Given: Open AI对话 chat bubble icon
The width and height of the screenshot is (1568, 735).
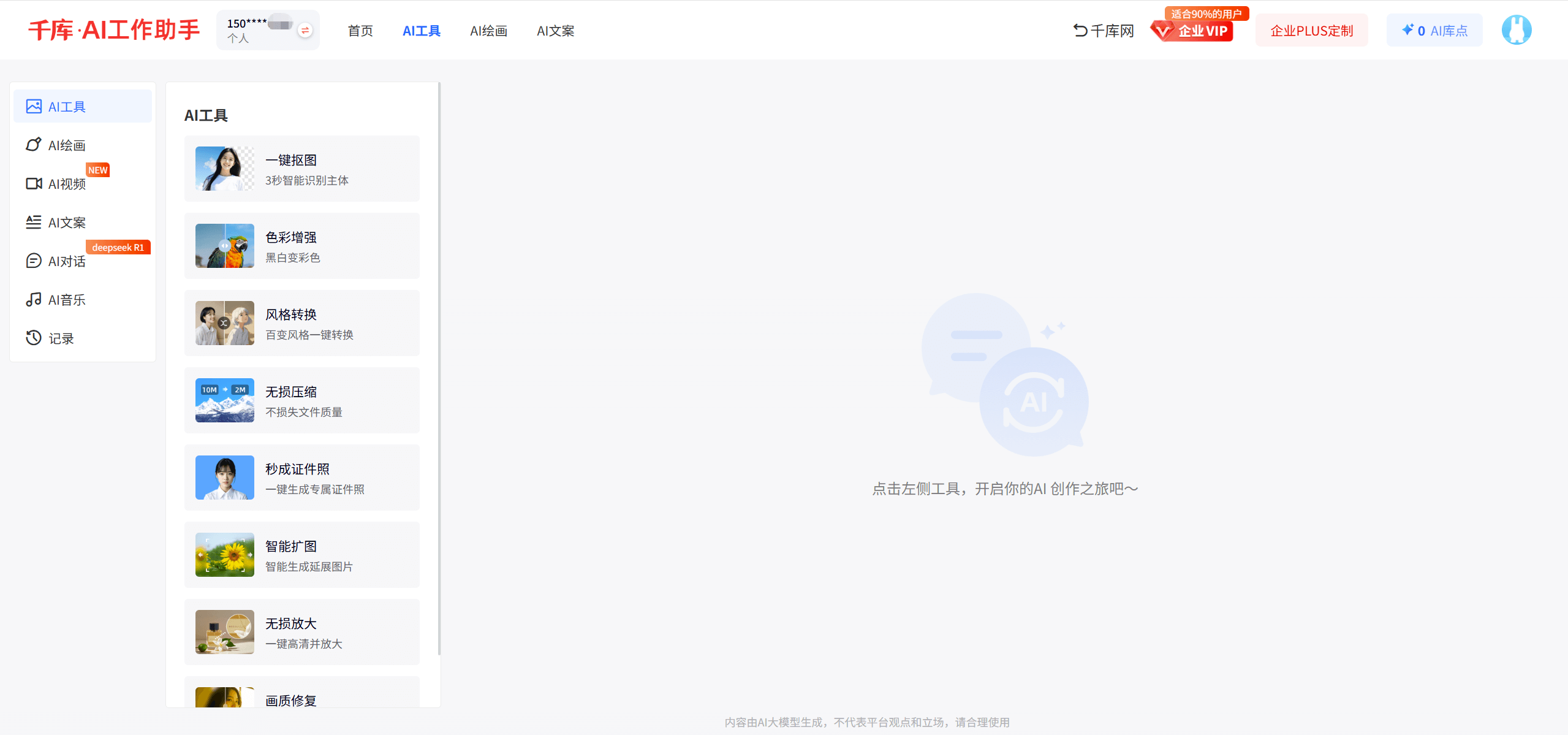Looking at the screenshot, I should point(34,261).
